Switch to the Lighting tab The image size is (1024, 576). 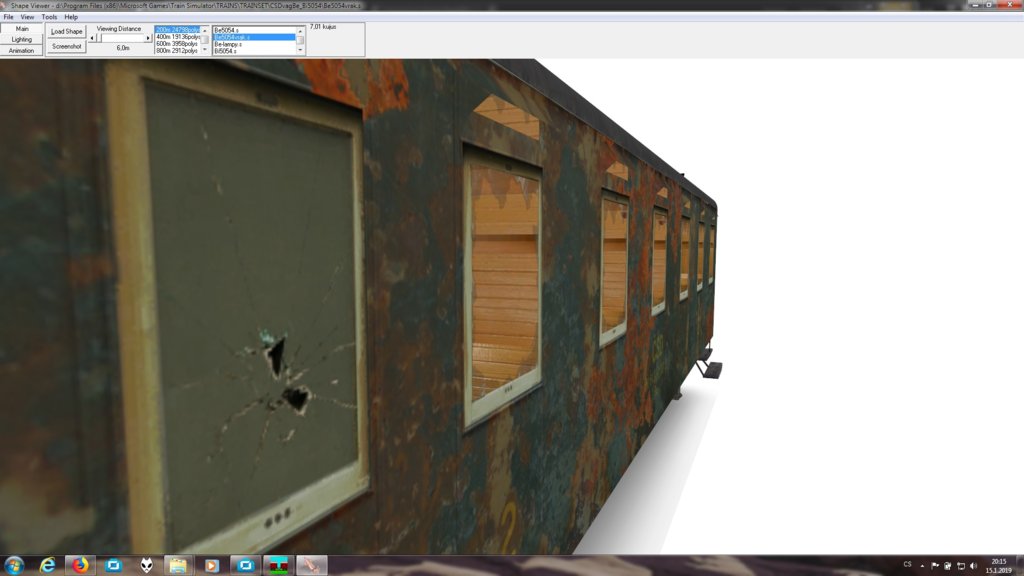click(22, 40)
